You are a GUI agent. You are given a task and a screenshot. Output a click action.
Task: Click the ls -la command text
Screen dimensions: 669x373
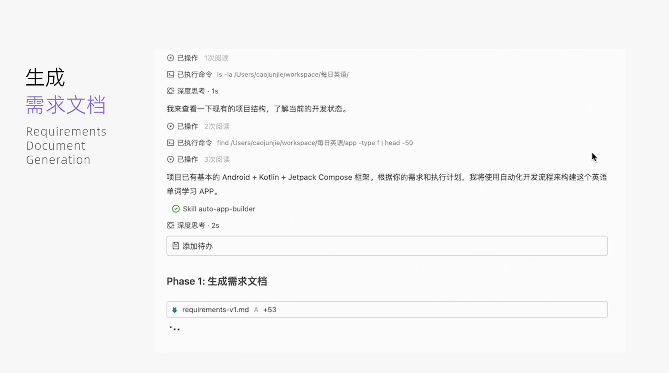pyautogui.click(x=282, y=74)
